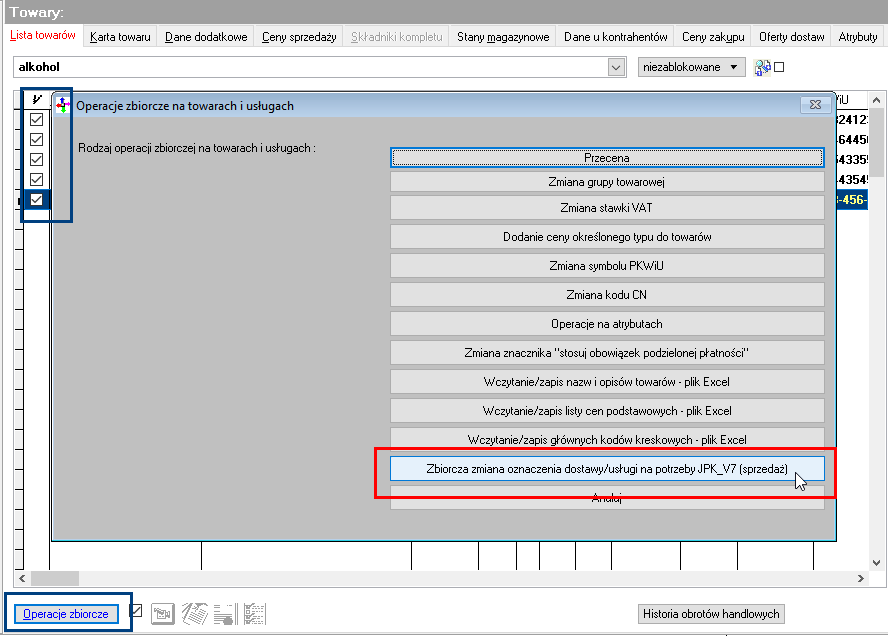Viewport: 888px width, 636px height.
Task: Select Operacje na atrybutach
Action: [x=607, y=324]
